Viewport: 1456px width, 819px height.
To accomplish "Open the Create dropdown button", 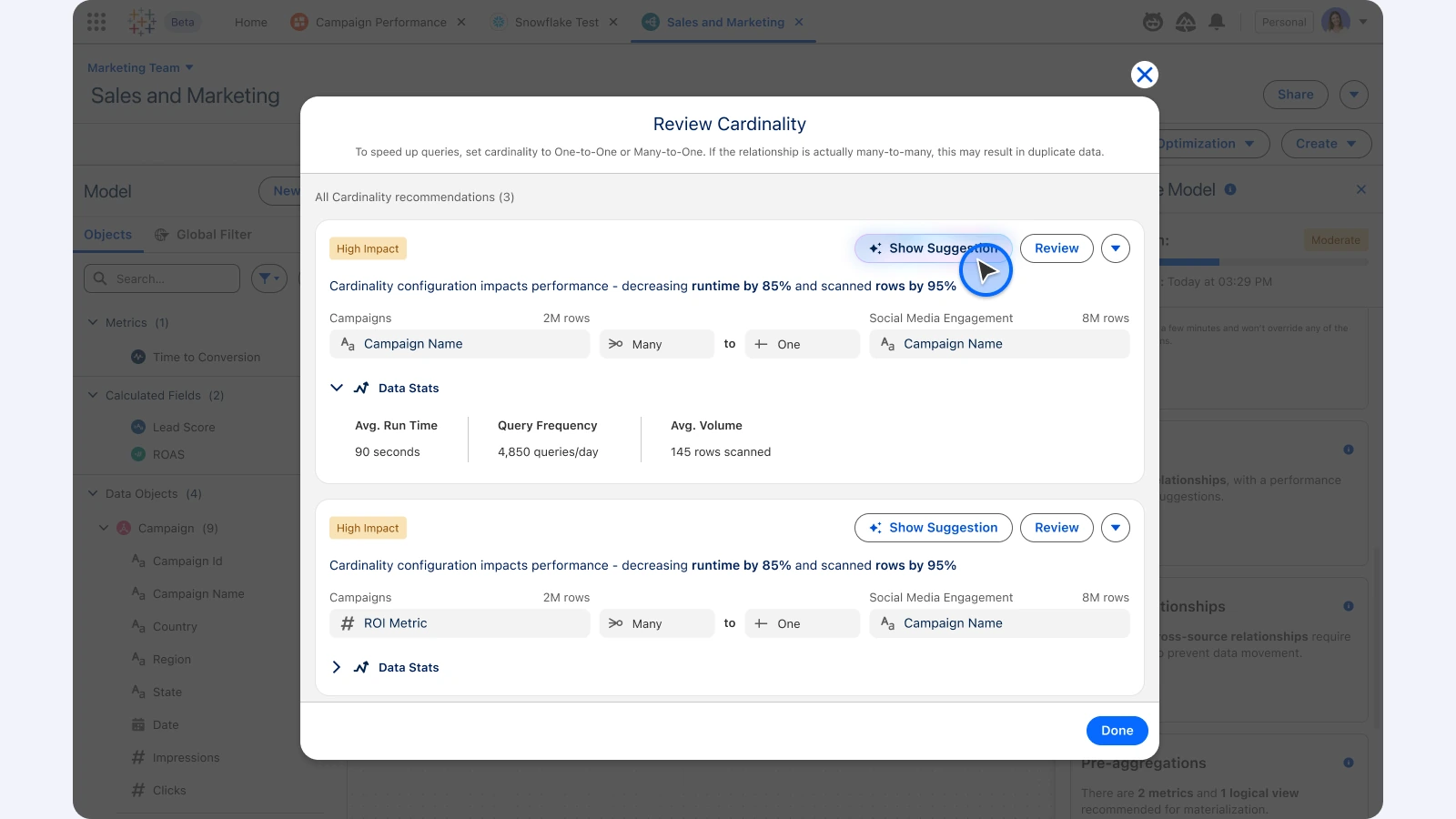I will pos(1326,144).
